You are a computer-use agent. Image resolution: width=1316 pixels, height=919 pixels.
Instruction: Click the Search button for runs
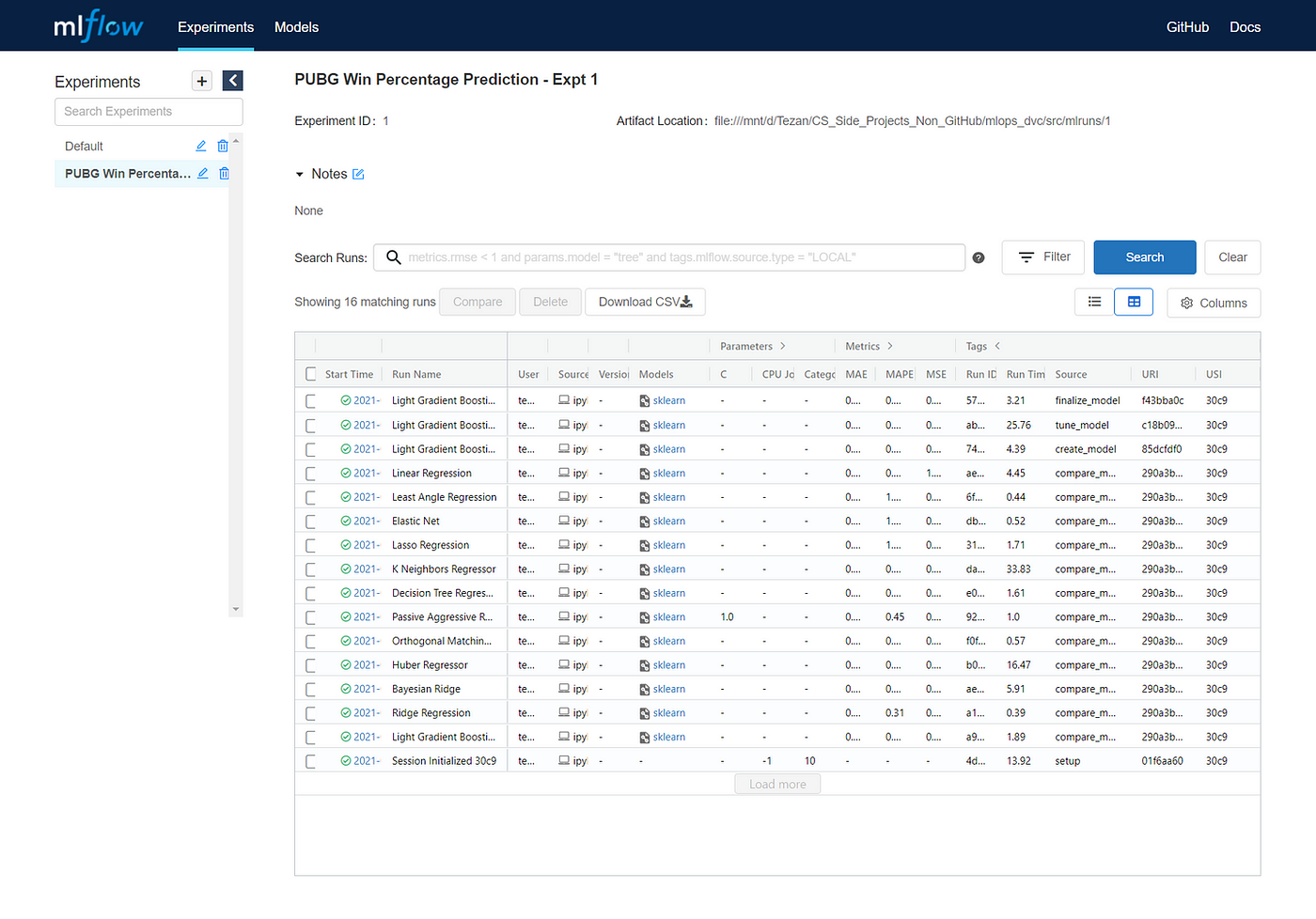(1144, 257)
